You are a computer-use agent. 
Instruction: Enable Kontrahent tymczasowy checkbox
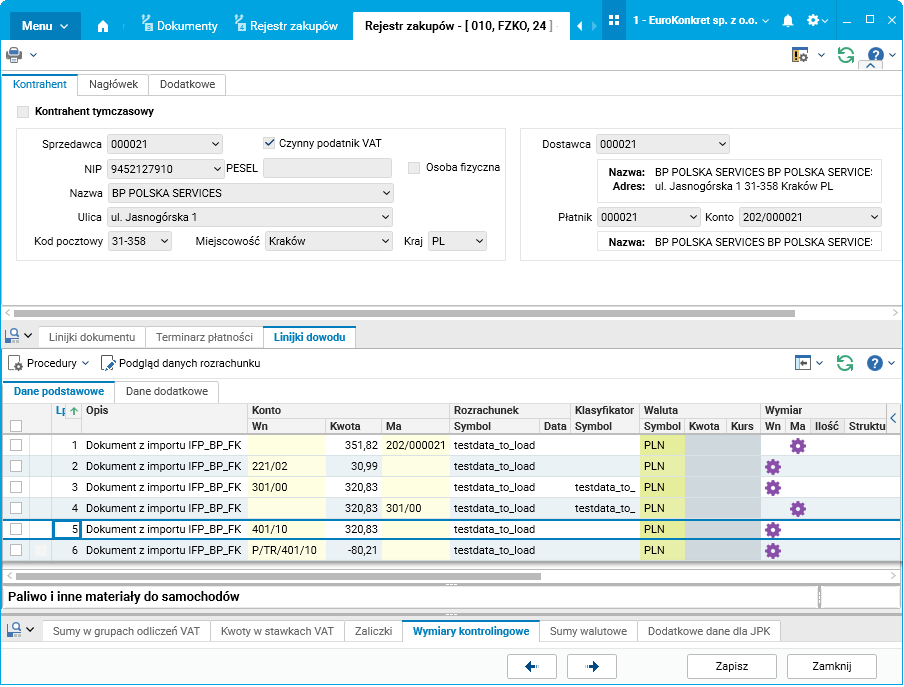click(23, 112)
